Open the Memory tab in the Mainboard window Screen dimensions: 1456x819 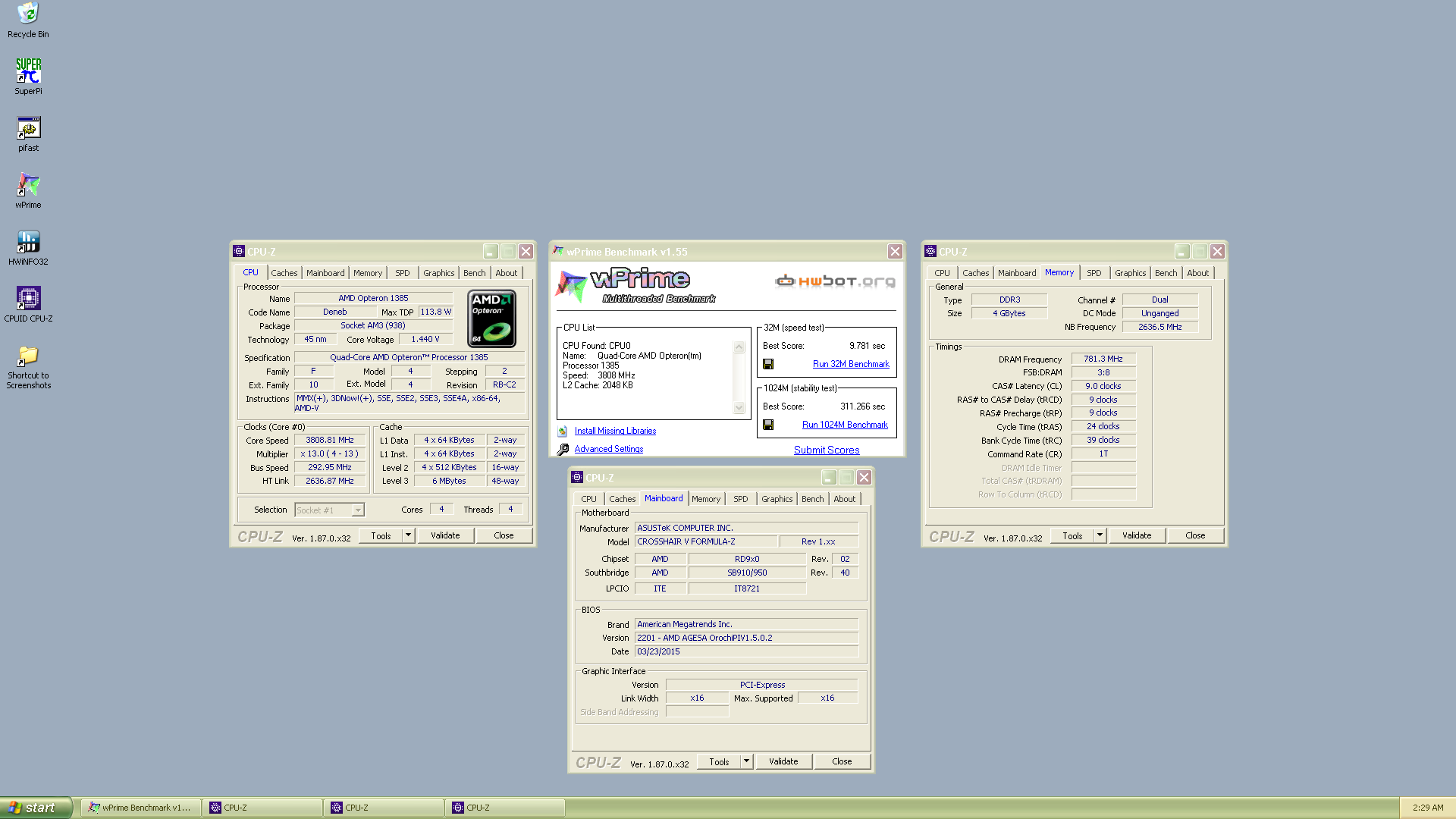point(706,499)
